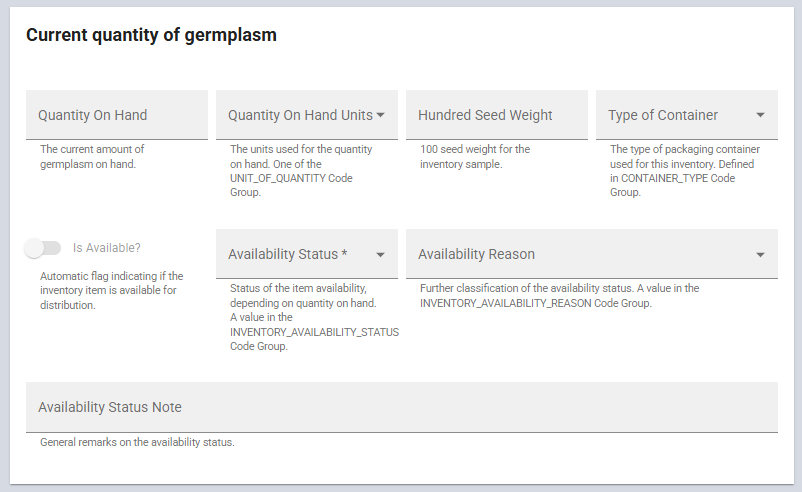The width and height of the screenshot is (802, 492).
Task: Click the 'General remarks on availability status' hint
Action: tap(137, 442)
